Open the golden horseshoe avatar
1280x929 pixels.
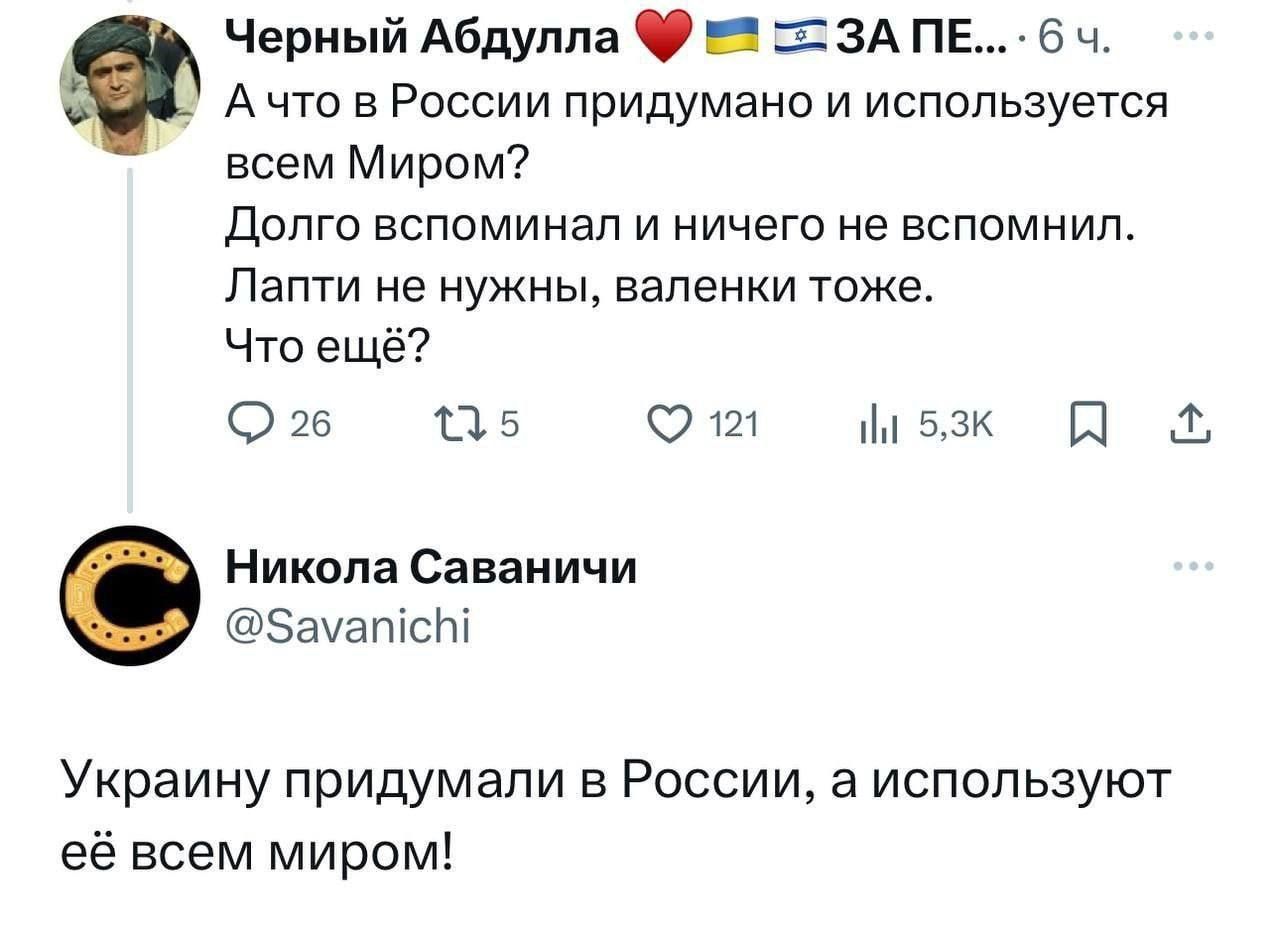tap(130, 595)
